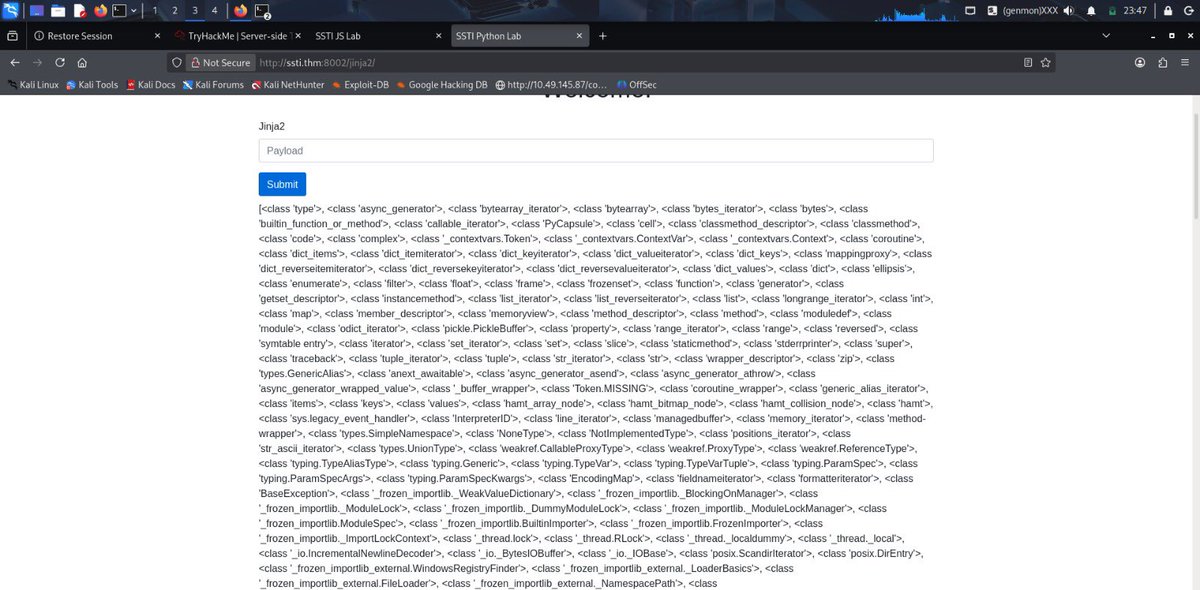1200x590 pixels.
Task: Launch Firefox from the panel launcher
Action: tap(100, 11)
